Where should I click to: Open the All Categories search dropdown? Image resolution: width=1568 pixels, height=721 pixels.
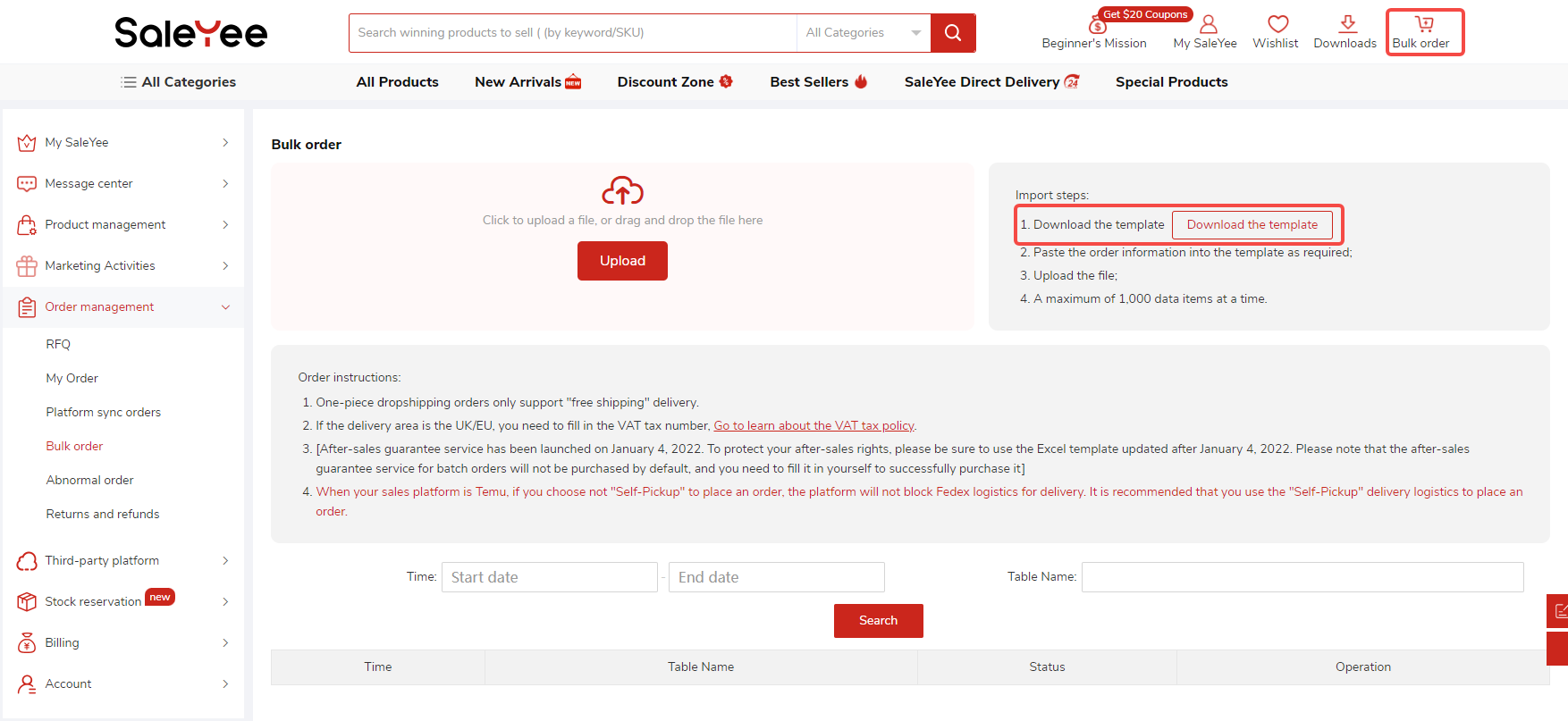click(x=864, y=33)
